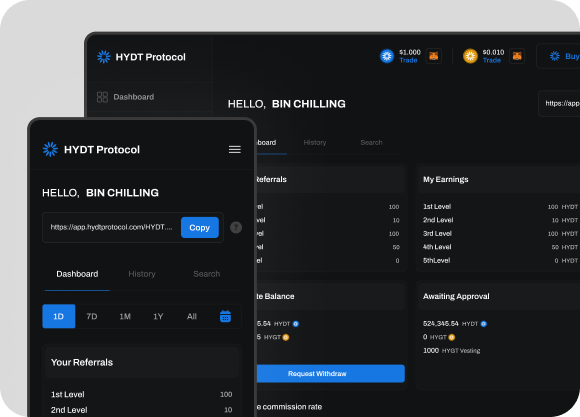Click the orange HYGT token icon in header

tap(471, 56)
